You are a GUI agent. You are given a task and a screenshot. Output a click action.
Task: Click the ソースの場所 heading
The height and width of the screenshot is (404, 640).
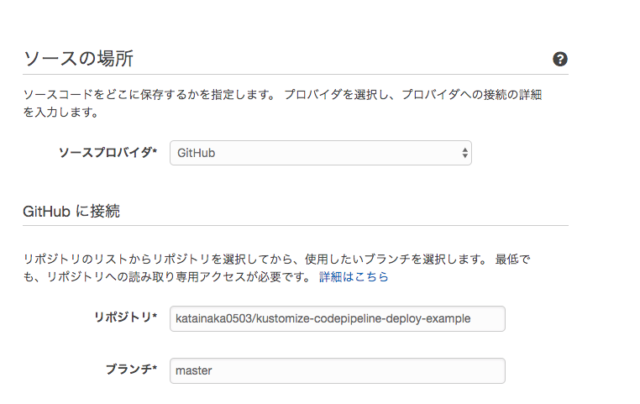coord(78,59)
